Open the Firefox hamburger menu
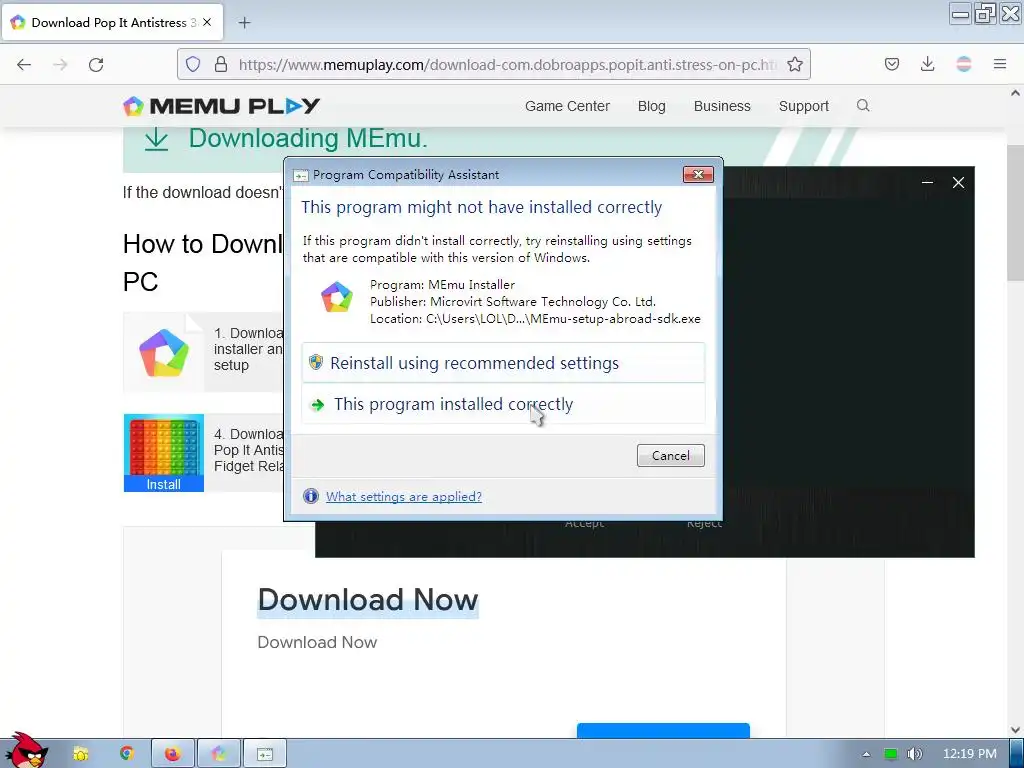 (x=999, y=64)
